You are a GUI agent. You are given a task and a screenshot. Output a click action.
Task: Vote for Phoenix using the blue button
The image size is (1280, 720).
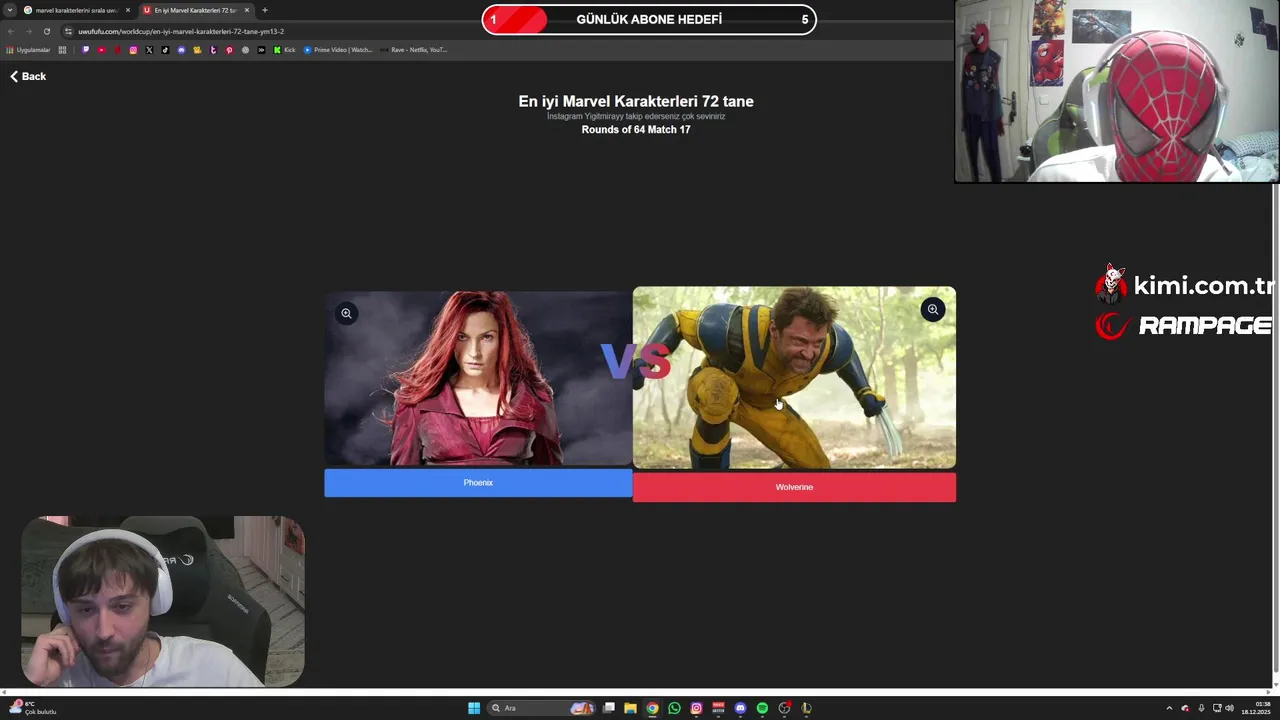pos(478,483)
